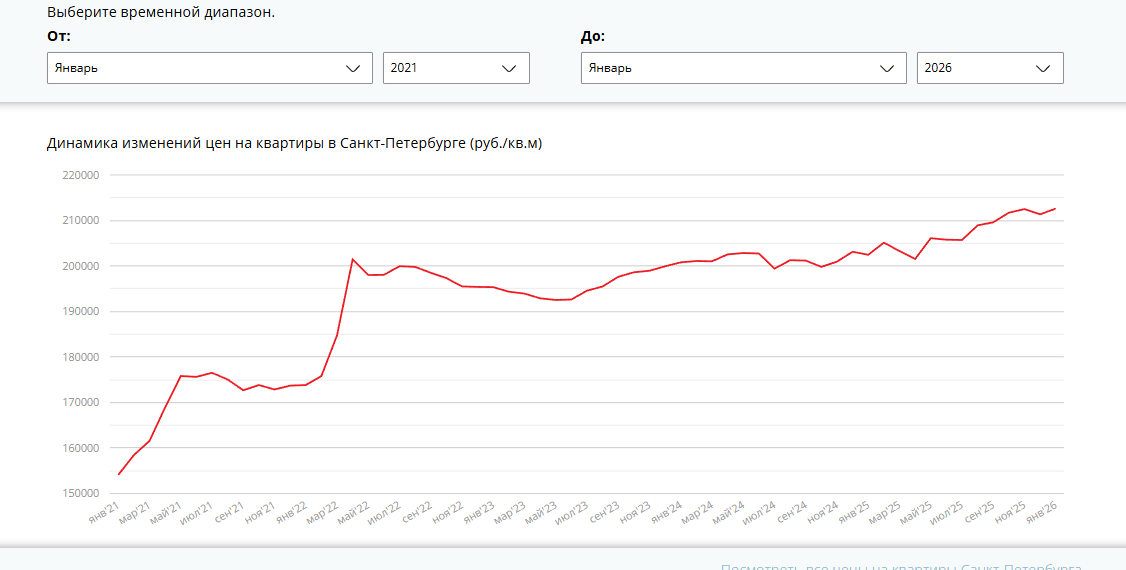The image size is (1126, 570).
Task: Click the июл'24 x-axis label
Action: 760,513
